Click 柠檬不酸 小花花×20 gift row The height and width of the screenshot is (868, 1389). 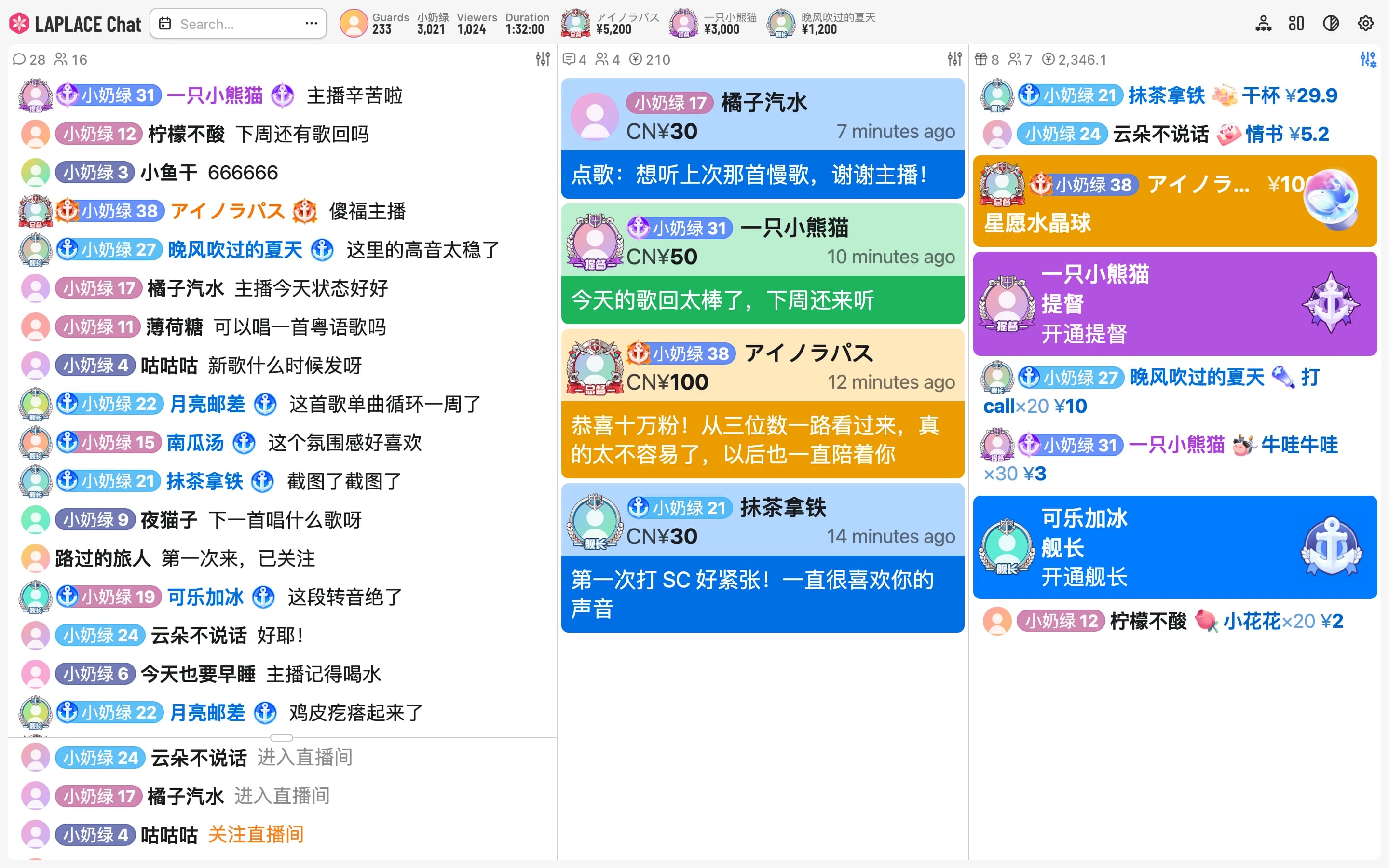pos(1175,621)
